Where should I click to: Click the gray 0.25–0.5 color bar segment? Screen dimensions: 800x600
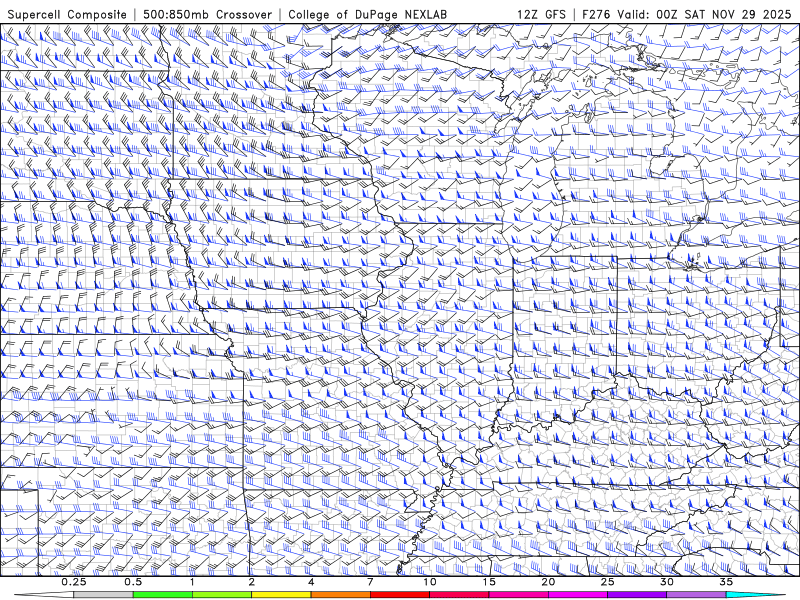pos(104,595)
